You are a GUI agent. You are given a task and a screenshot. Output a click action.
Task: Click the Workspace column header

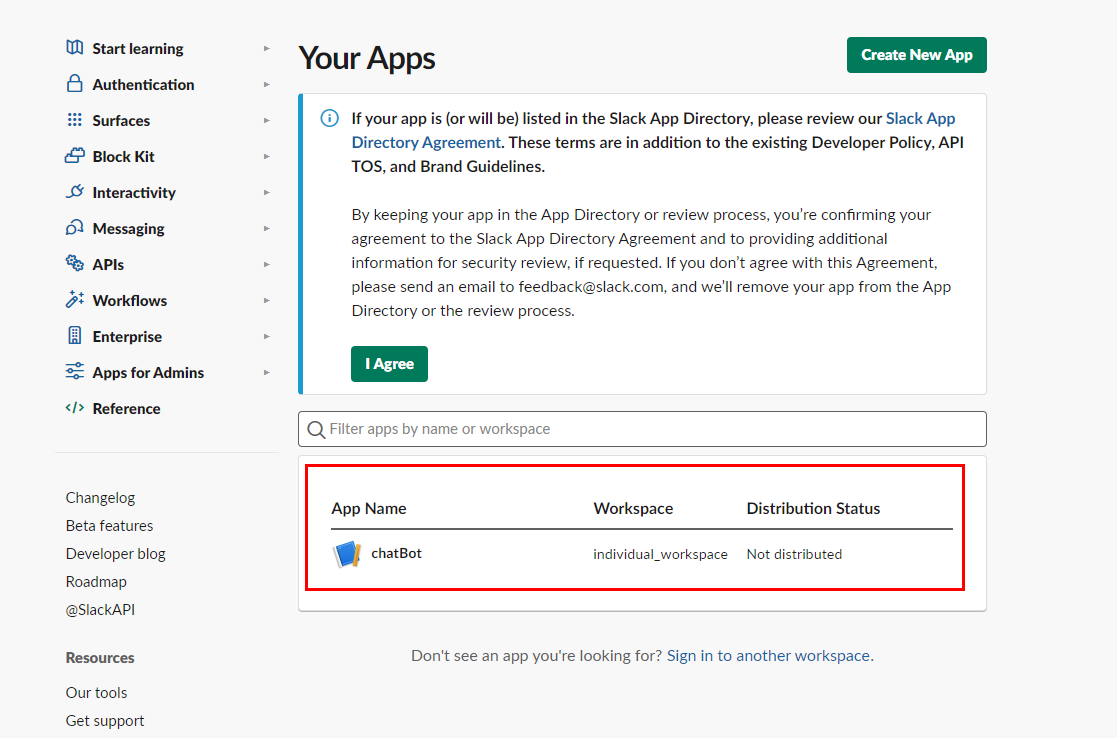633,509
